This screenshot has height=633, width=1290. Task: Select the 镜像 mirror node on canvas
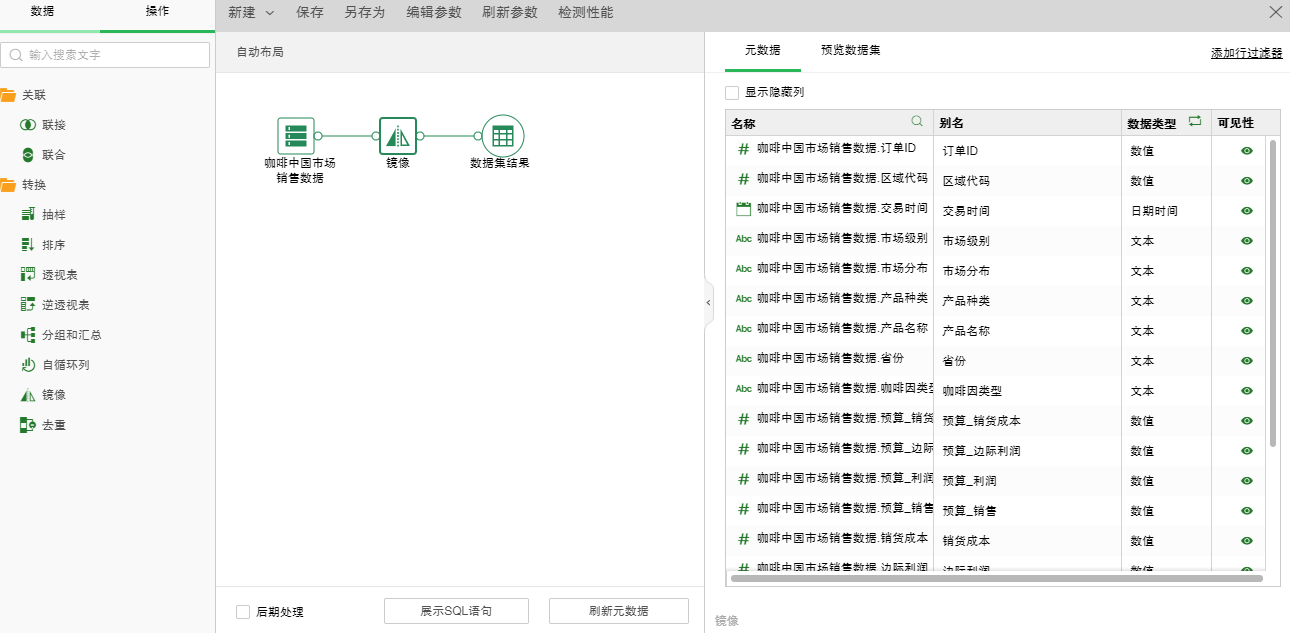397,136
